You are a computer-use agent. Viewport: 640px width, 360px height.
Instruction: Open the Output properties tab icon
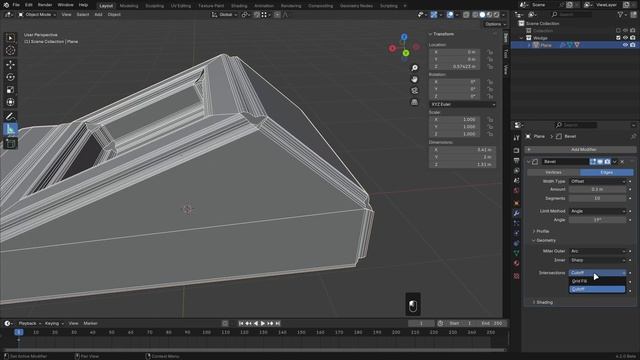(516, 160)
